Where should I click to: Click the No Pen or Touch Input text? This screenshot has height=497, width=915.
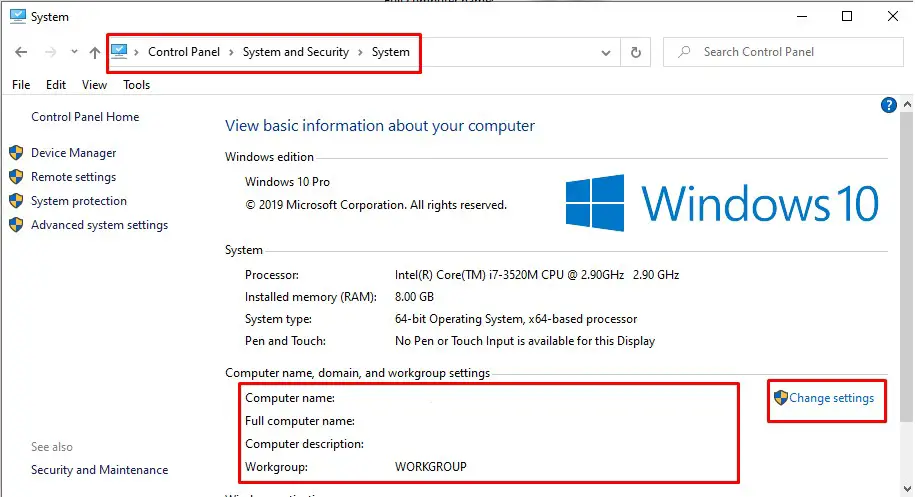coord(525,341)
